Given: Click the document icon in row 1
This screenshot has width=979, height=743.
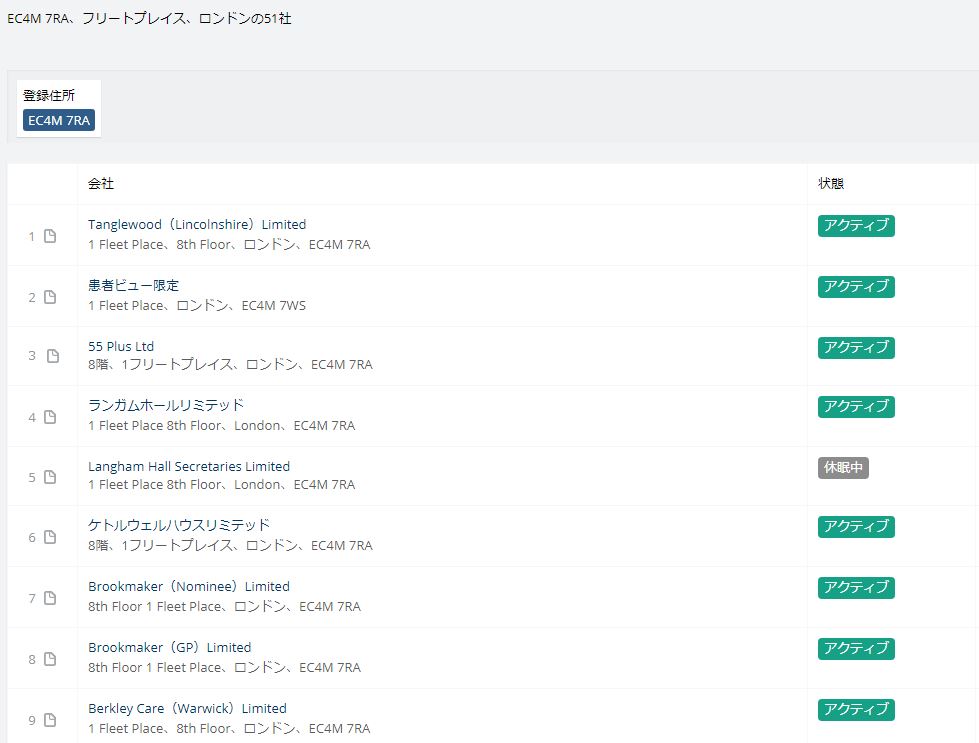Looking at the screenshot, I should click(x=50, y=236).
